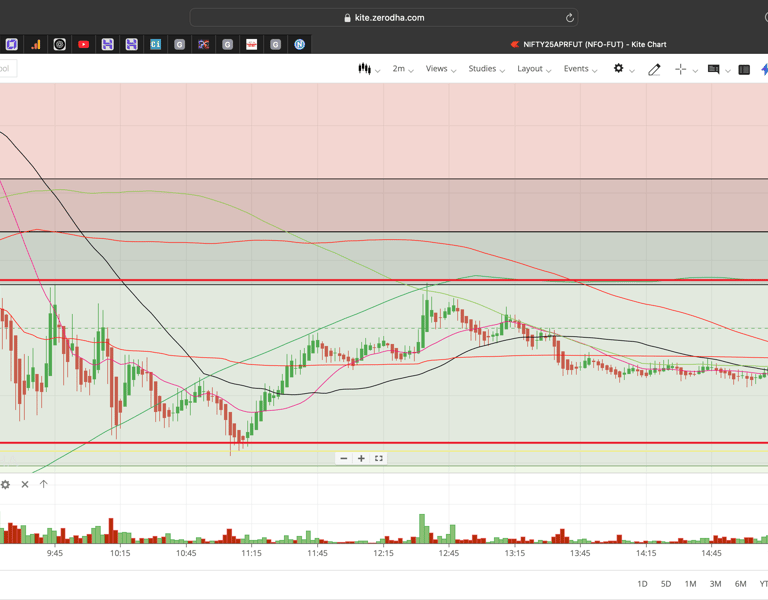Click the 12:15 time axis label
This screenshot has height=600, width=768.
tap(383, 553)
